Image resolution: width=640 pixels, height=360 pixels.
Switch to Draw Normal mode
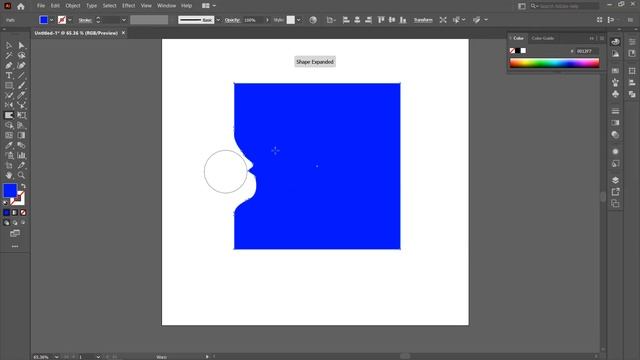pos(6,223)
